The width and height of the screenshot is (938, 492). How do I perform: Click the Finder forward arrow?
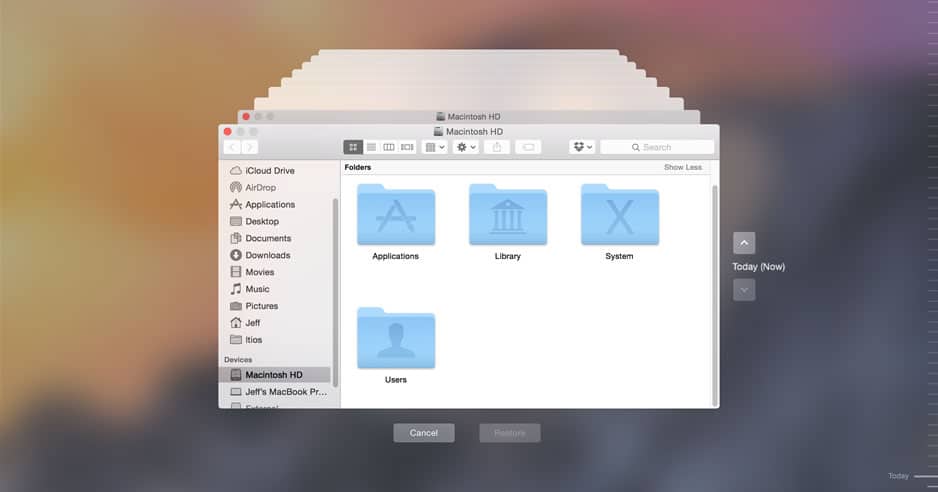click(x=250, y=147)
